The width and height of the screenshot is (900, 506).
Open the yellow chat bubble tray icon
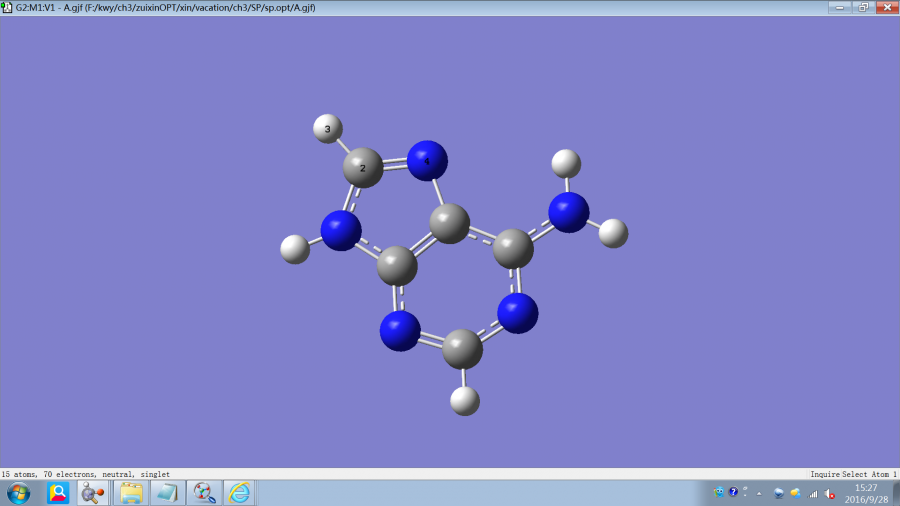[x=796, y=493]
